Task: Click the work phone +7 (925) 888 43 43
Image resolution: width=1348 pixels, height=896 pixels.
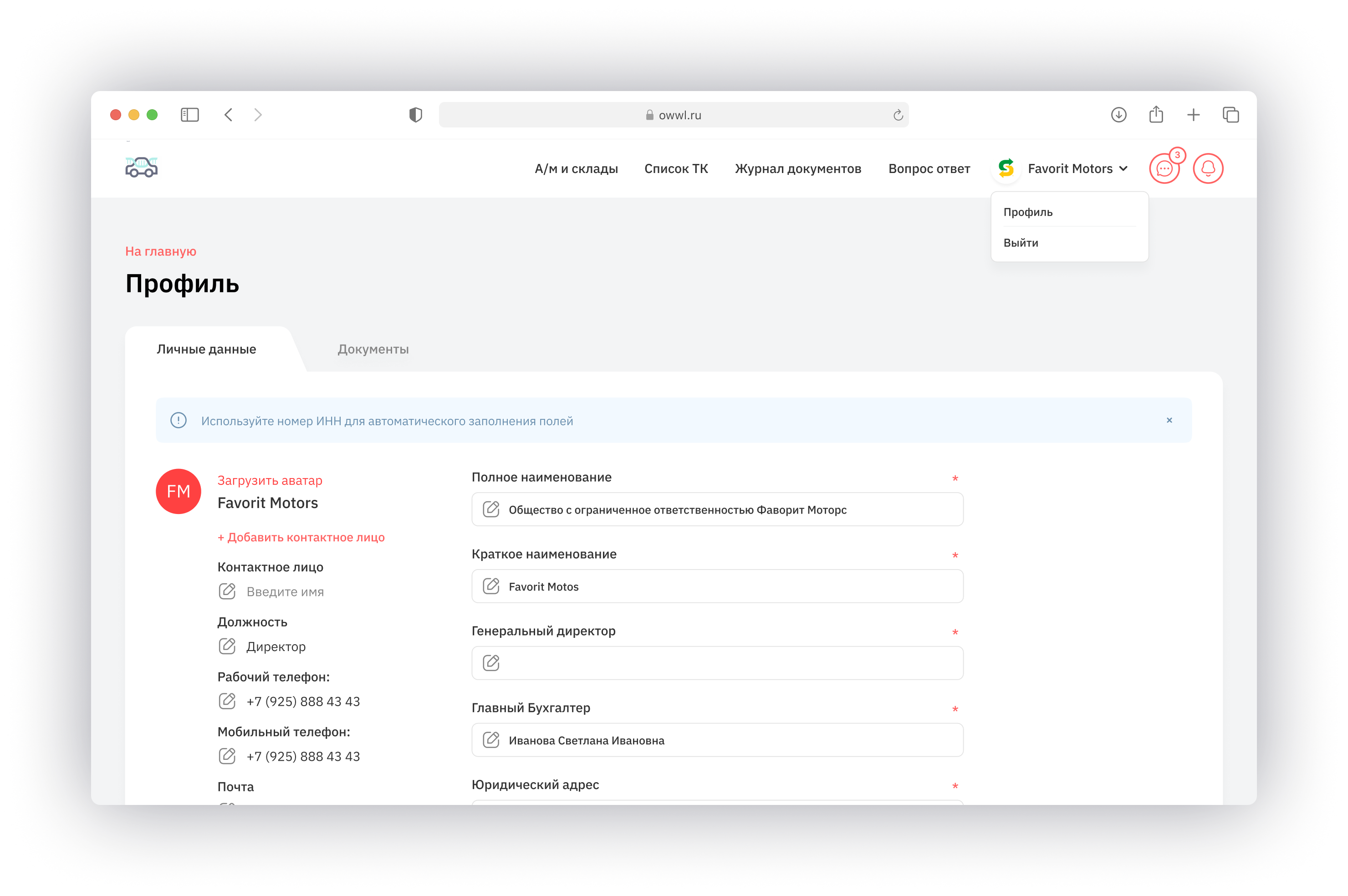Action: click(303, 701)
